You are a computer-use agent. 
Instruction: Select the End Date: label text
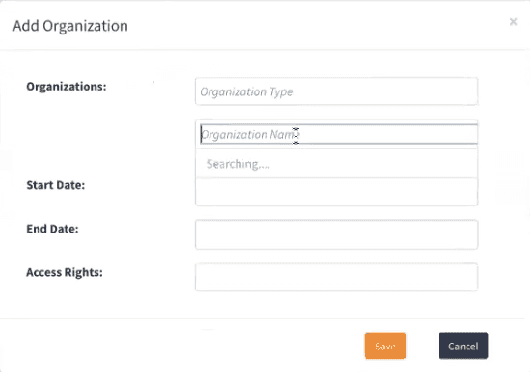point(52,229)
